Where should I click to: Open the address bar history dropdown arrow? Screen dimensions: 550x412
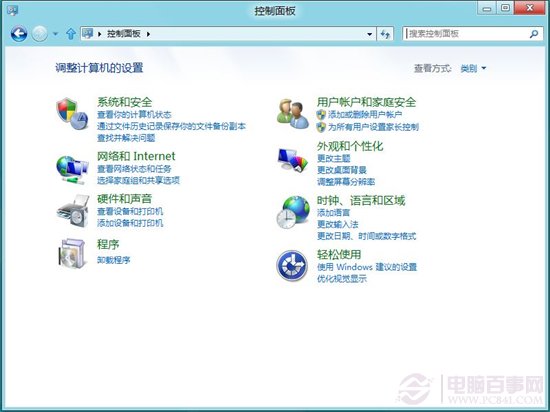[x=369, y=34]
